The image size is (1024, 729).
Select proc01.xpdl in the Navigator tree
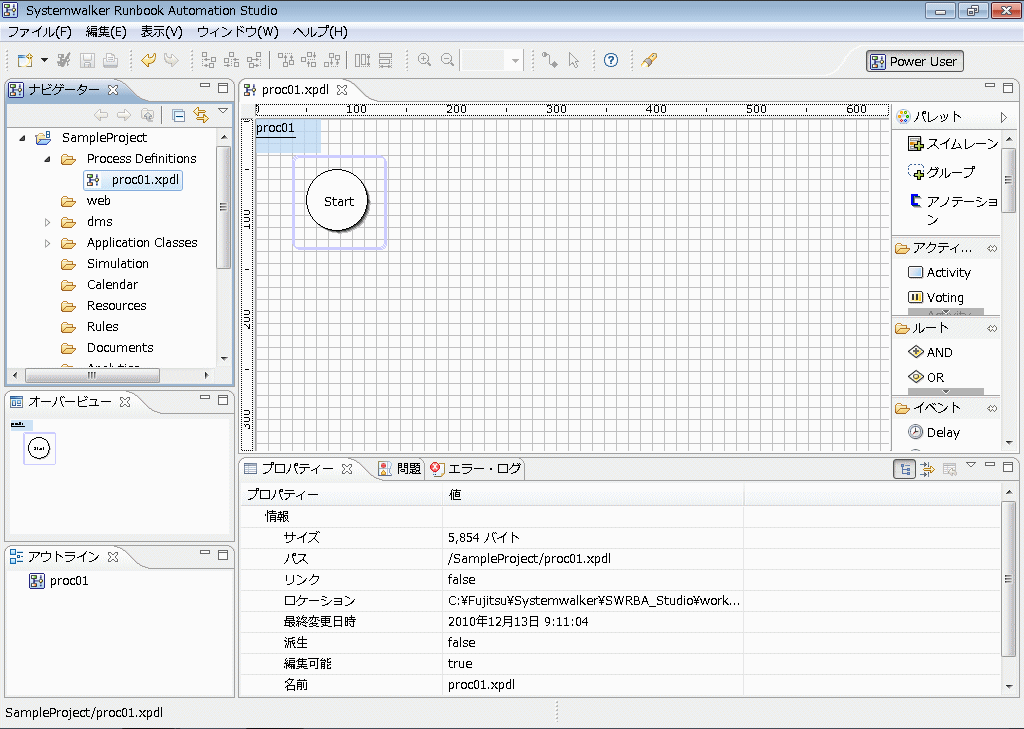coord(133,180)
